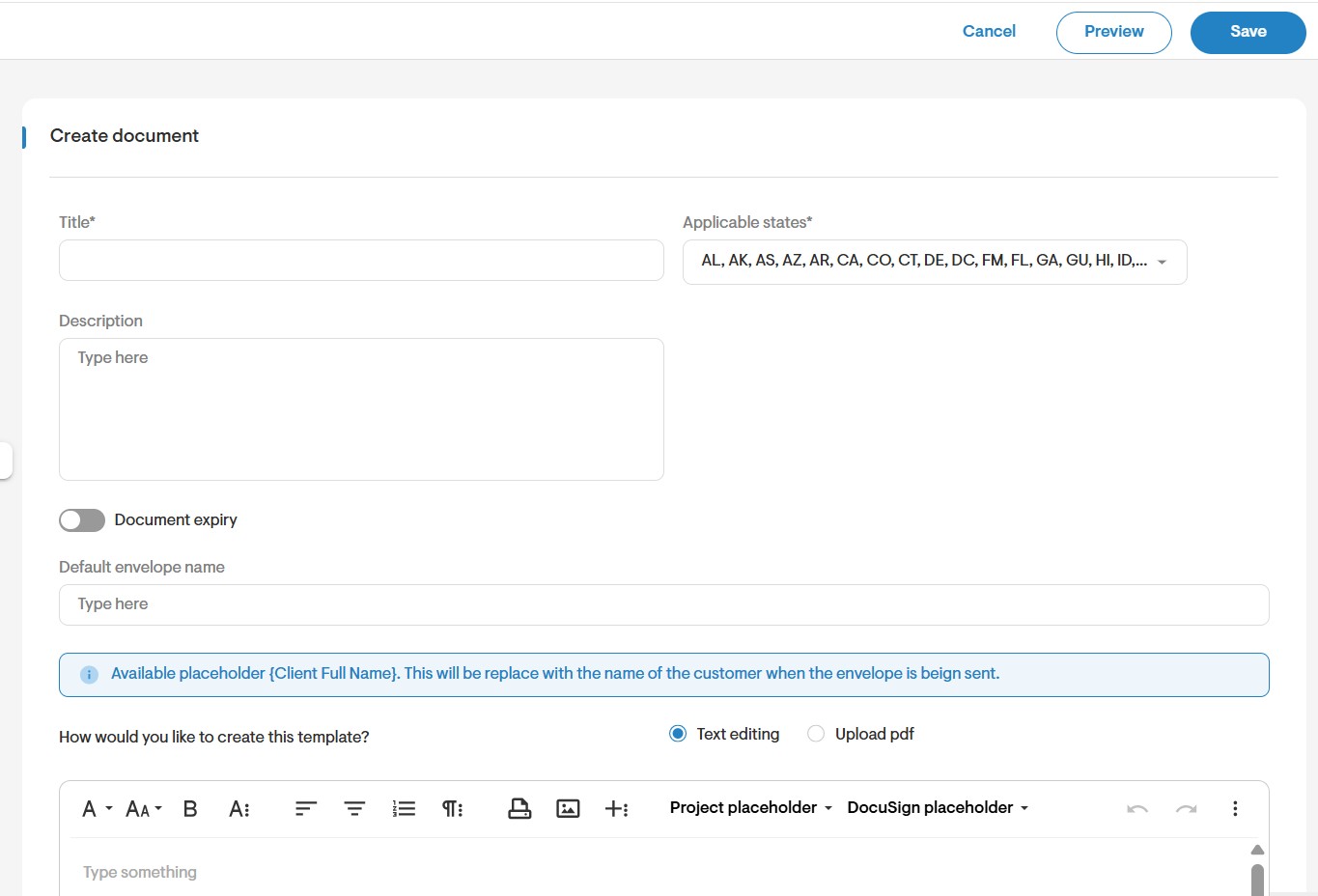Click the align center toolbar icon

[354, 808]
